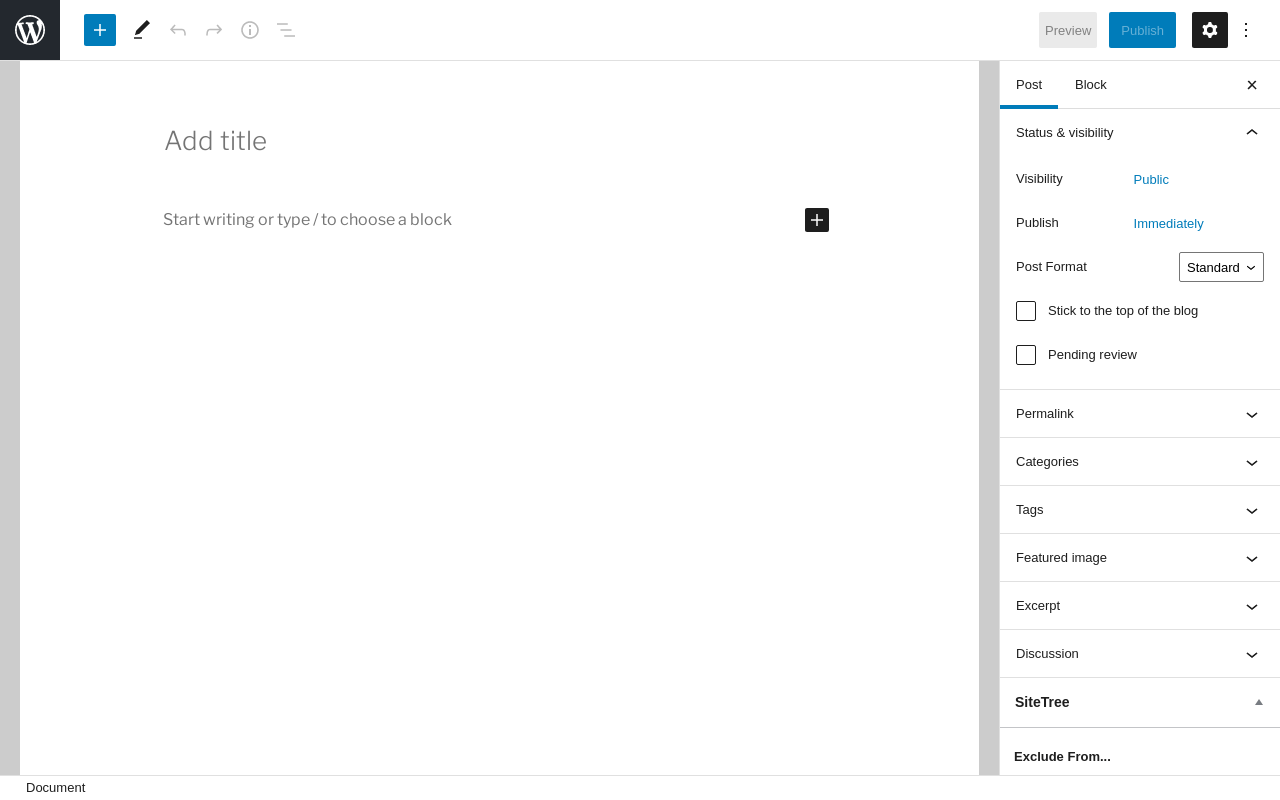1280x800 pixels.
Task: Toggle the block inserter plus button in toolbar
Action: (x=100, y=30)
